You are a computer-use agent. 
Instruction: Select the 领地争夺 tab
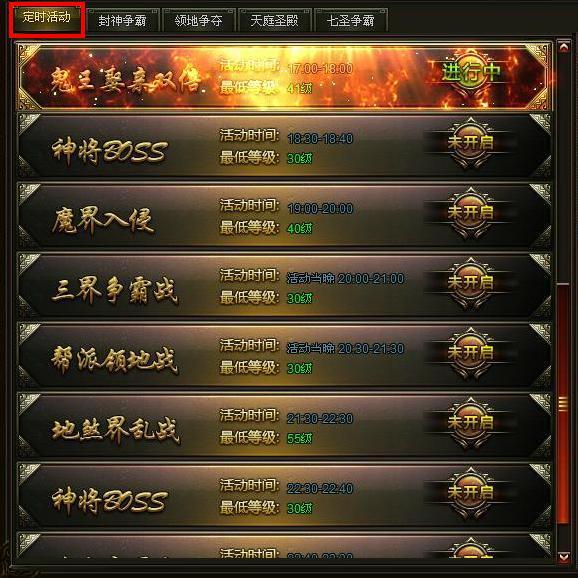pos(198,21)
